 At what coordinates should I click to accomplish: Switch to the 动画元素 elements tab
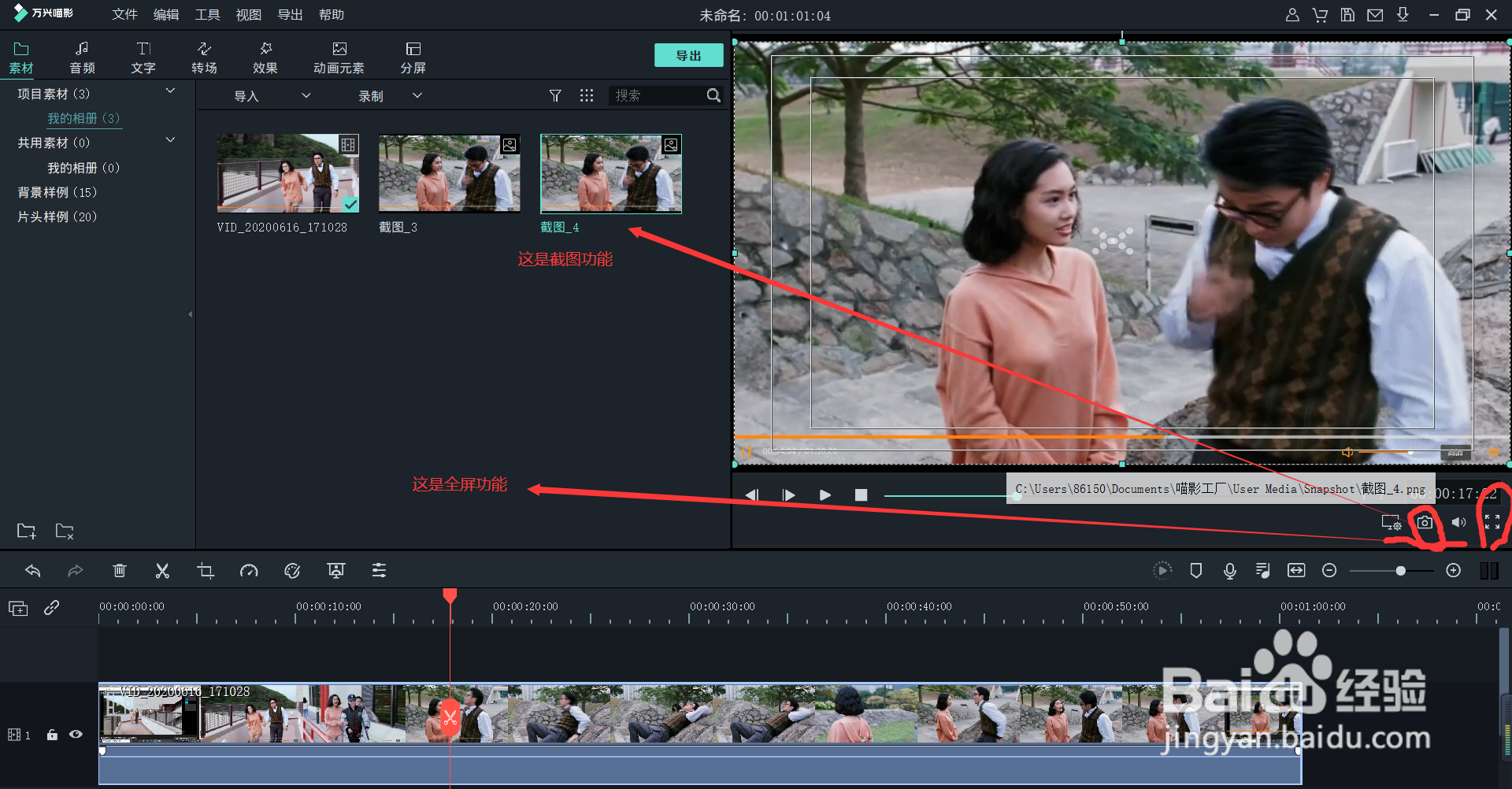(339, 58)
